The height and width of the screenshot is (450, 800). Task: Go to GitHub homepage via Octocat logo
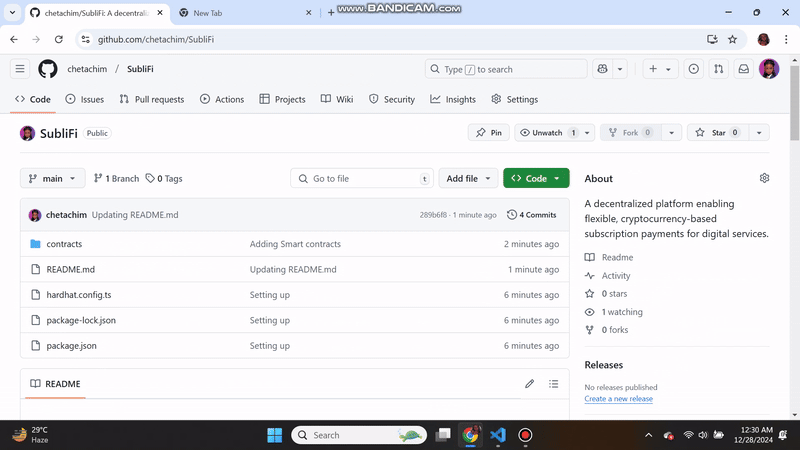(48, 69)
